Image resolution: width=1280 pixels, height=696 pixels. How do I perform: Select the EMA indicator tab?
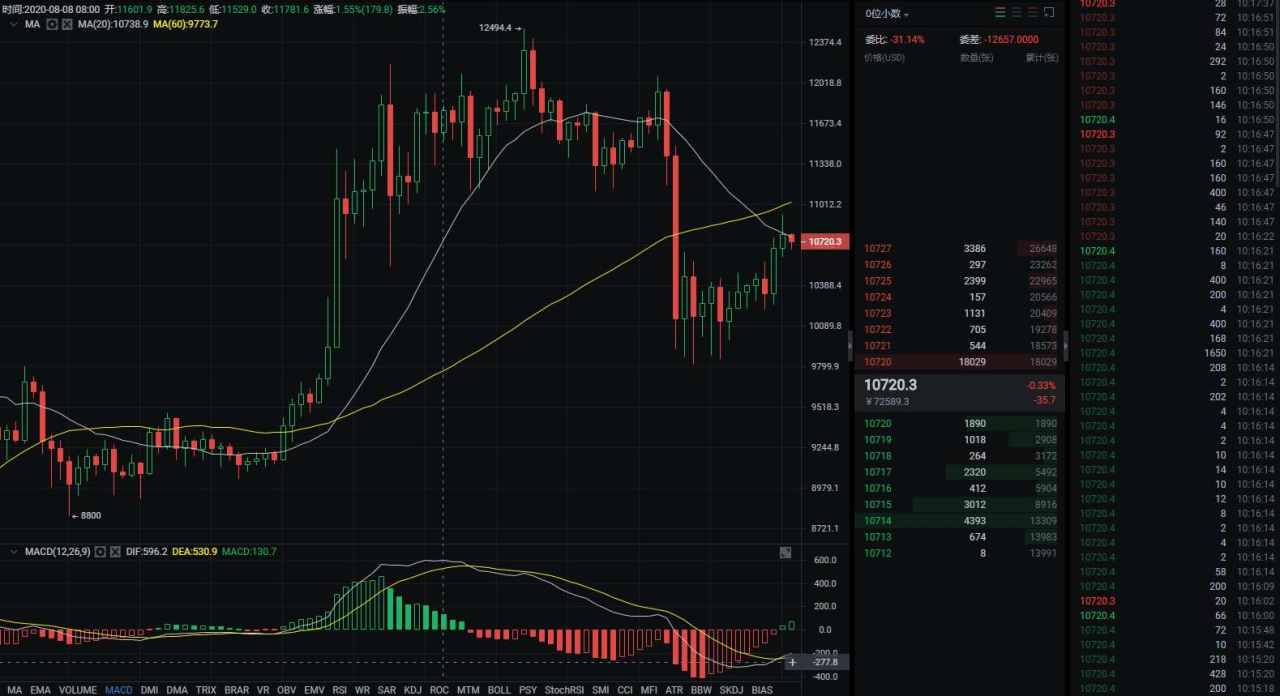(40, 690)
